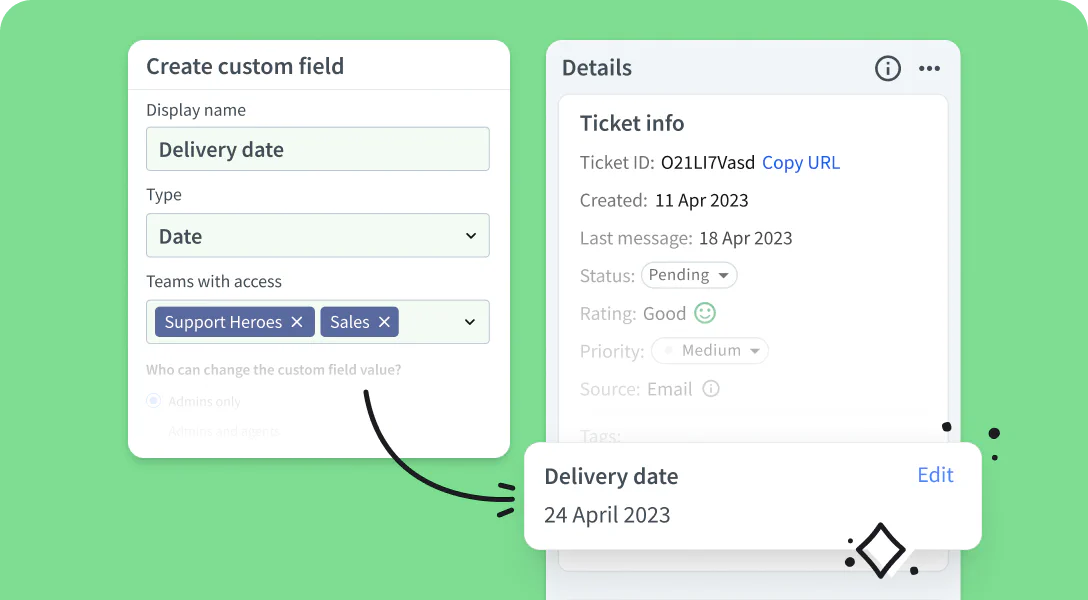Open the Medium priority dropdown
The image size is (1088, 600).
[710, 350]
